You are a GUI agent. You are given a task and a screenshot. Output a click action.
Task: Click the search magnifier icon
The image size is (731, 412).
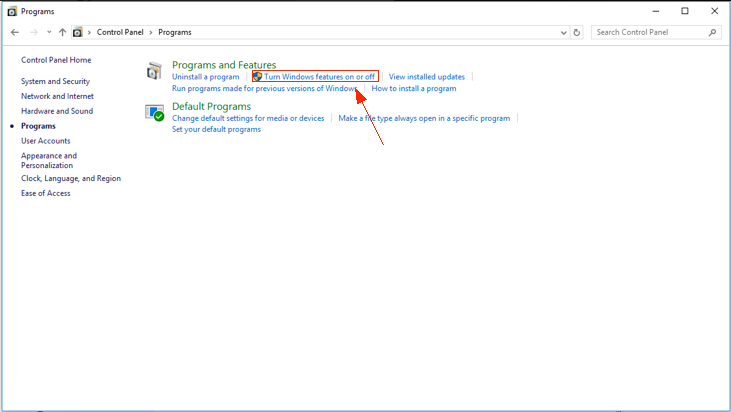pos(713,32)
